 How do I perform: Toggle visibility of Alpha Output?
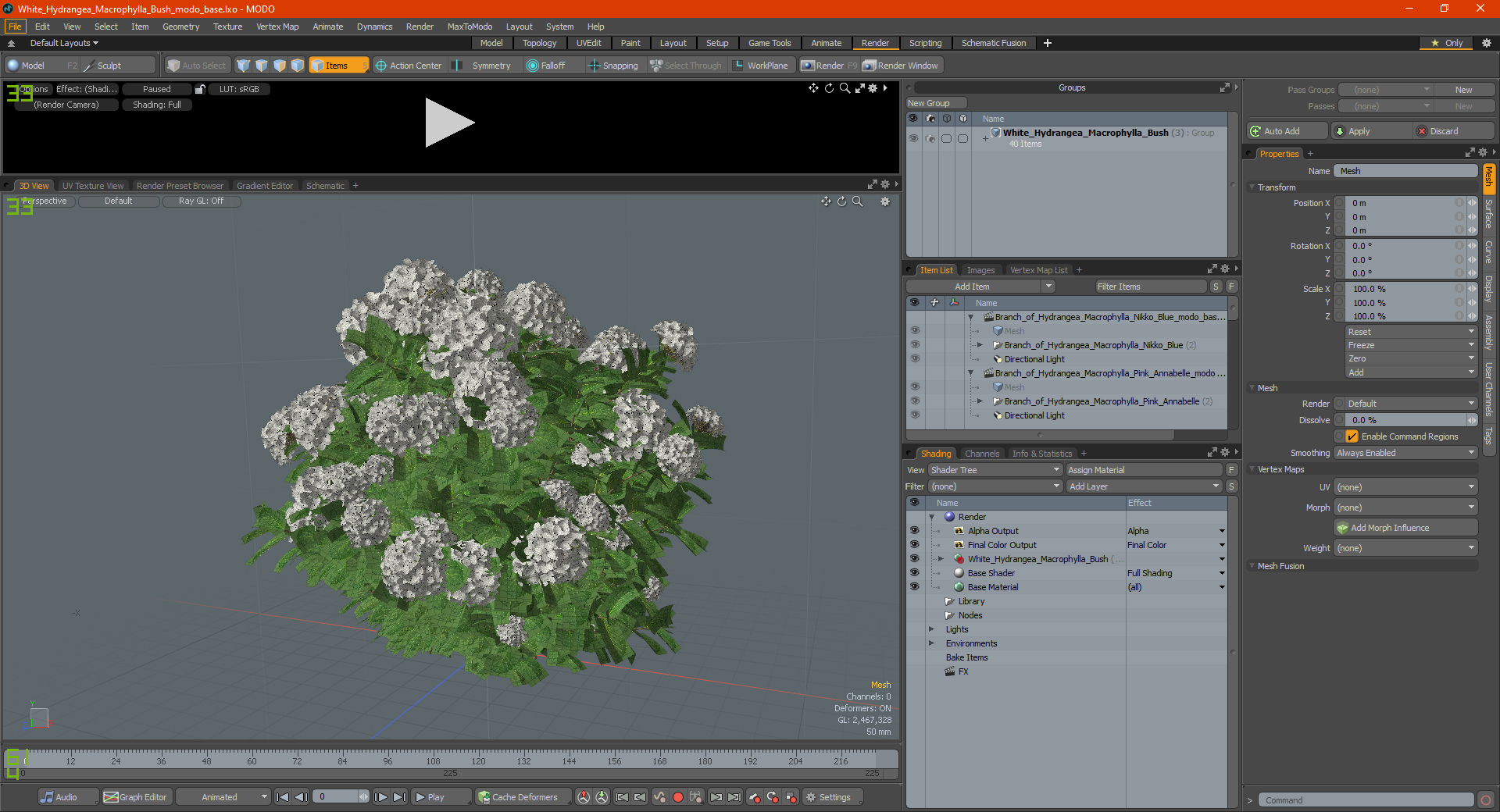[x=914, y=531]
